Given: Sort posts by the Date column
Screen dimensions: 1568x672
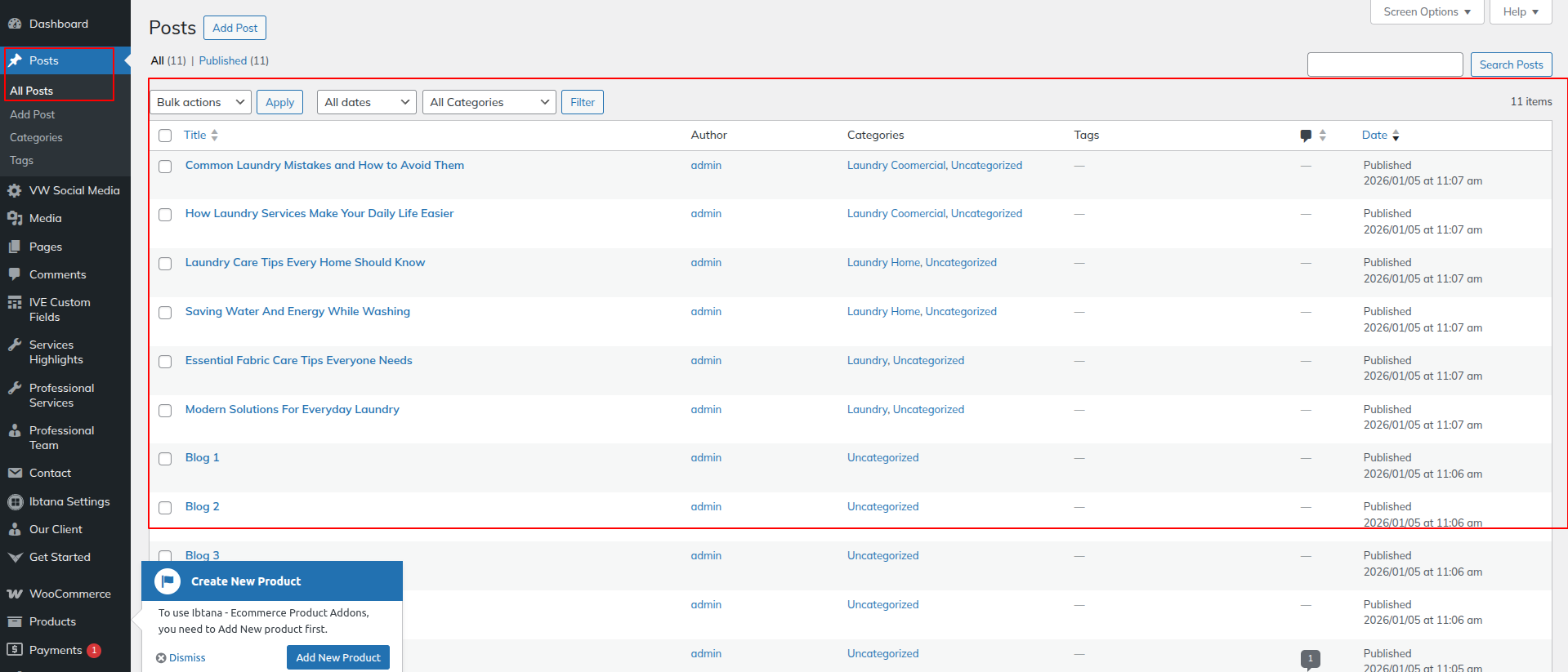Looking at the screenshot, I should tap(1374, 136).
